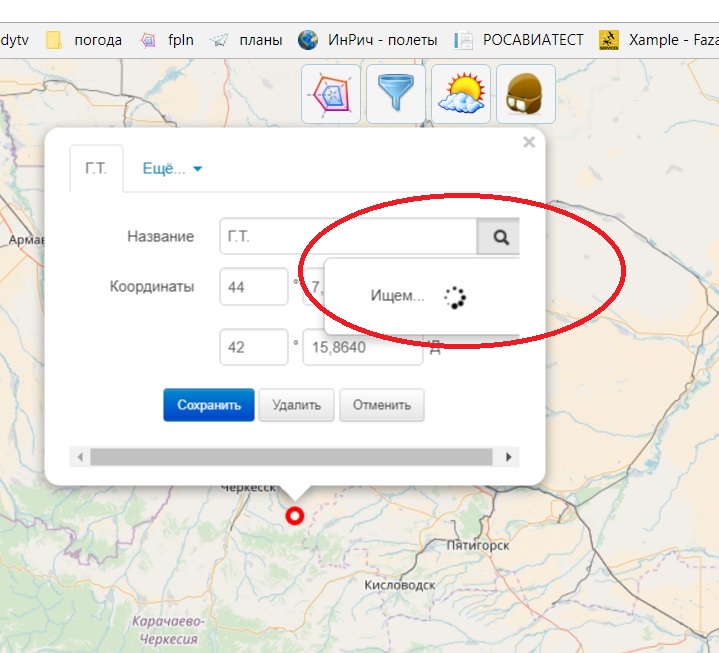Open the ИнРич - полеты bookmark

click(368, 40)
